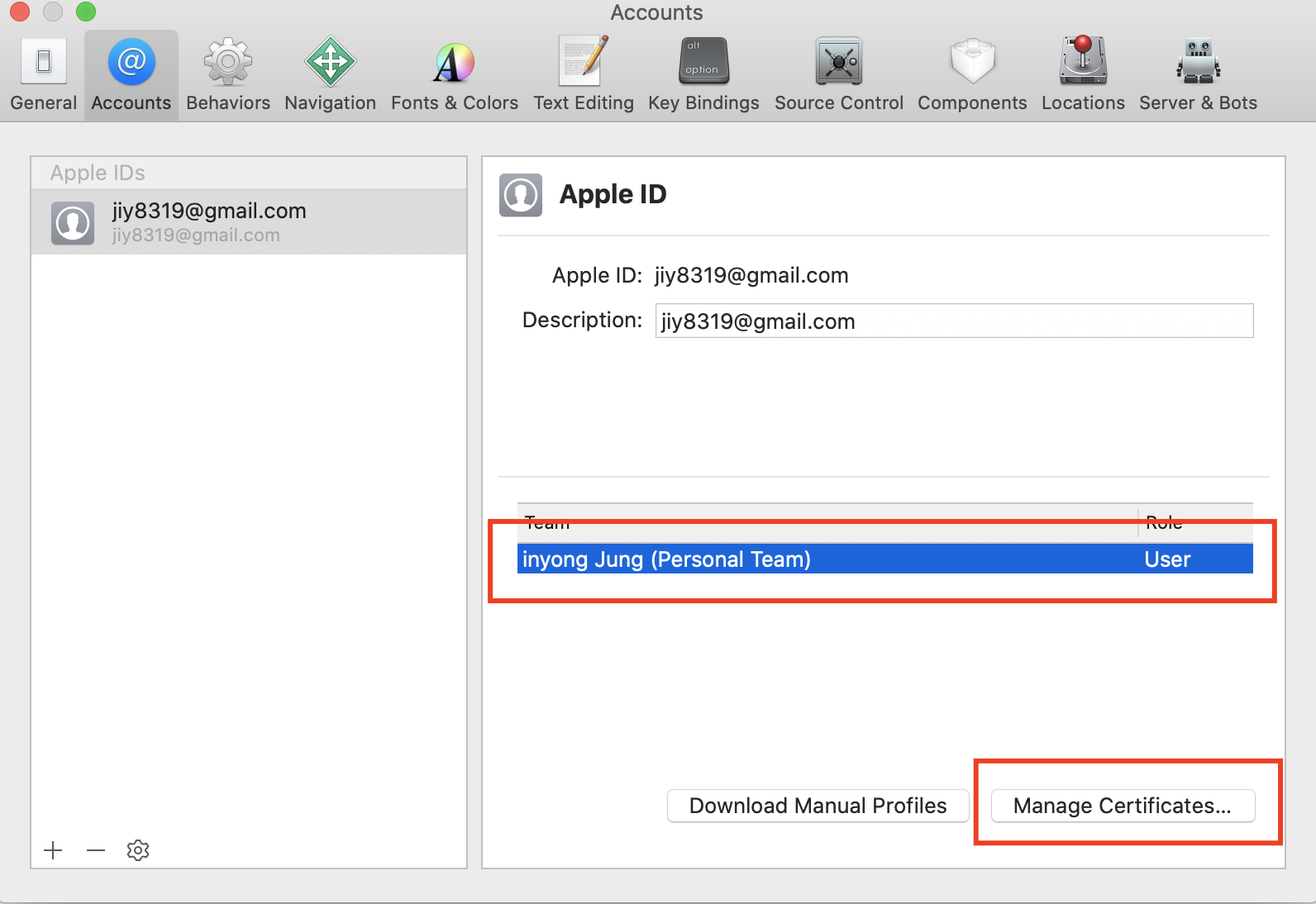
Task: Open the account actions gear menu
Action: coord(138,850)
